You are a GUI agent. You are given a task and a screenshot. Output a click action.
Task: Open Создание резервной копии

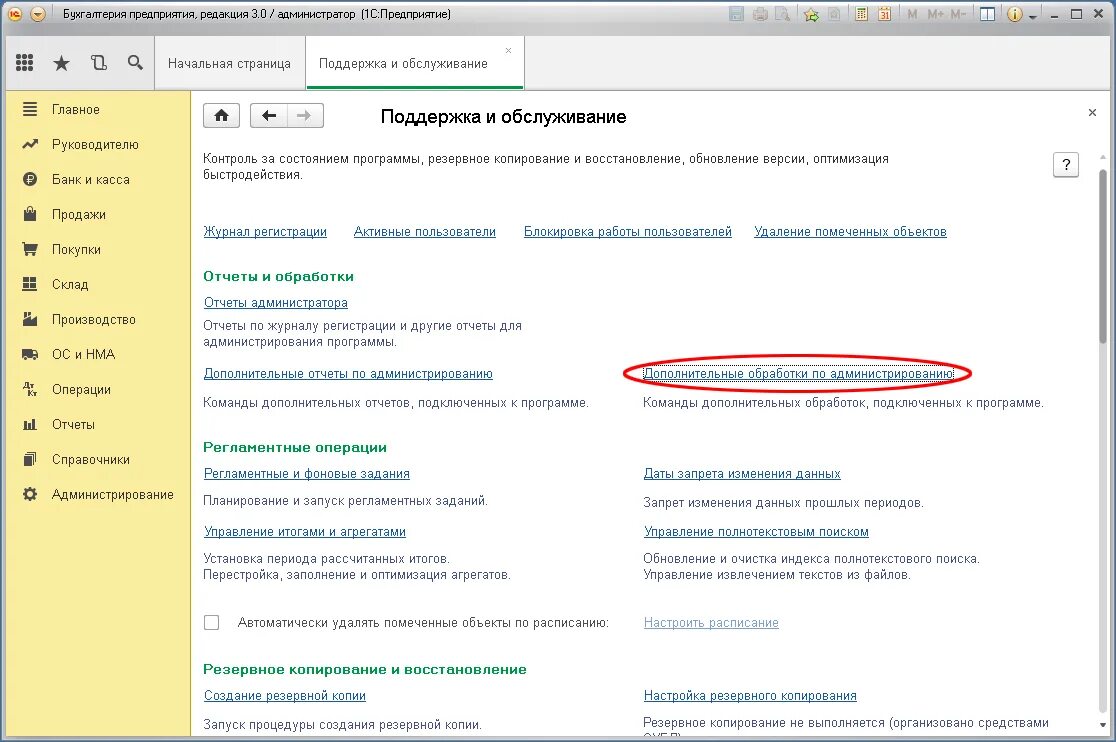click(285, 695)
